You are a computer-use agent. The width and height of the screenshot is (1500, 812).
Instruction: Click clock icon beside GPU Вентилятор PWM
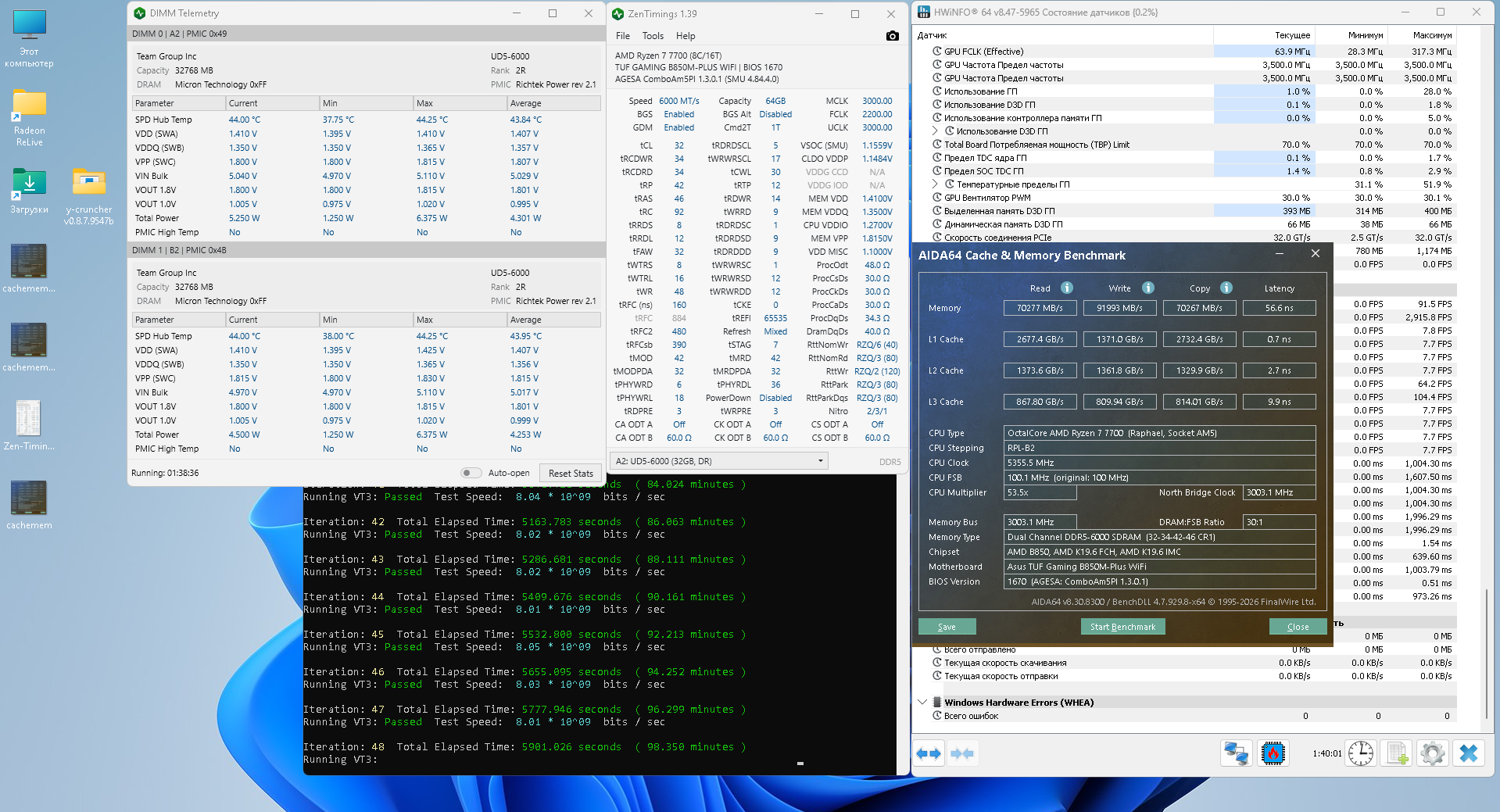(x=937, y=198)
